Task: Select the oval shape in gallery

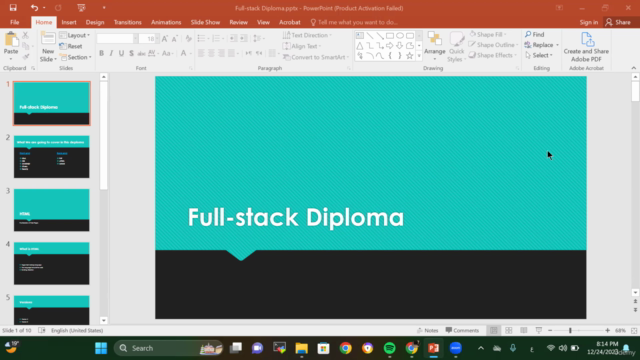Action: tap(400, 36)
